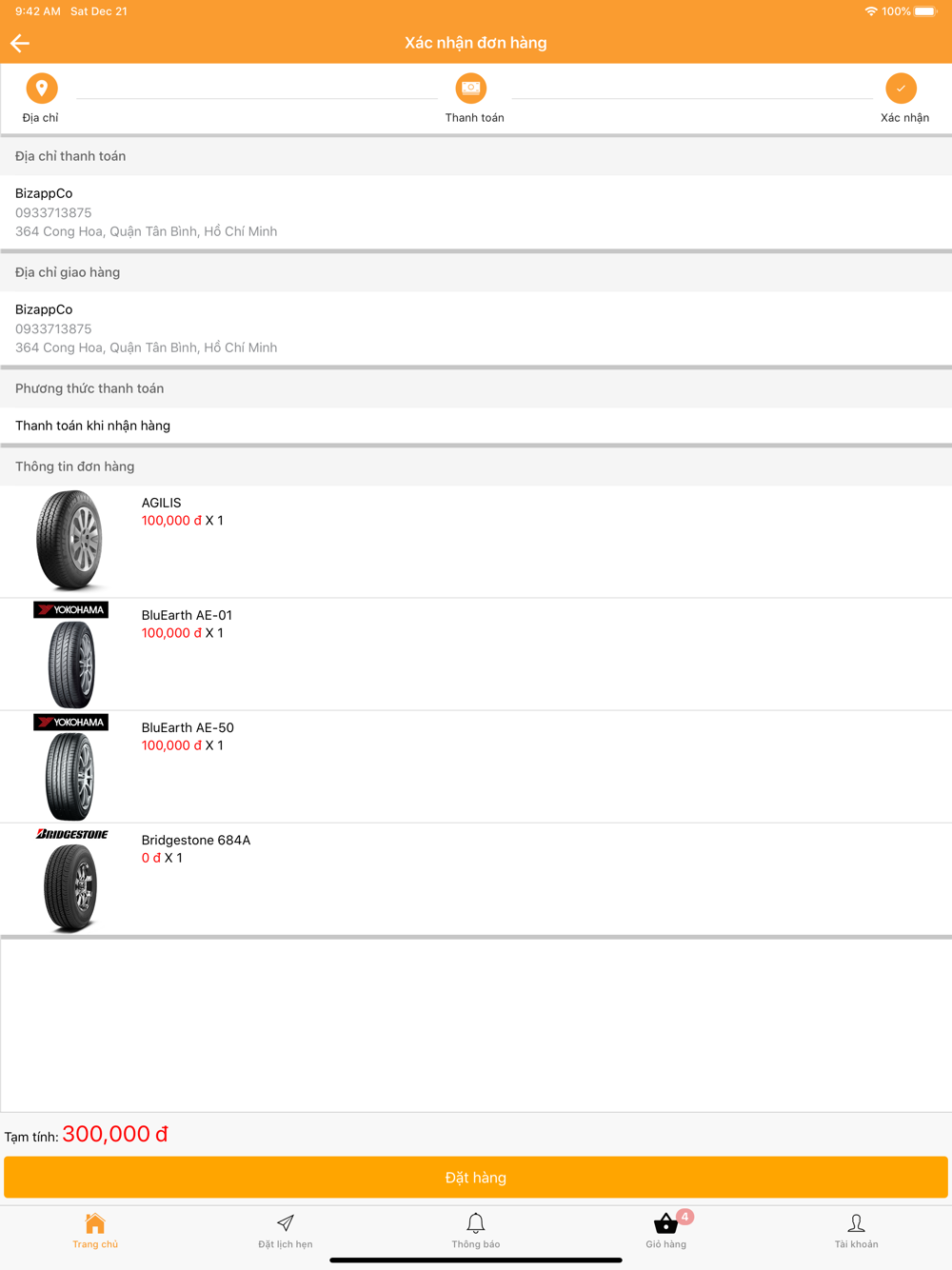Screen dimensions: 952x1270
Task: Tap the AGILIS product name
Action: 161,503
